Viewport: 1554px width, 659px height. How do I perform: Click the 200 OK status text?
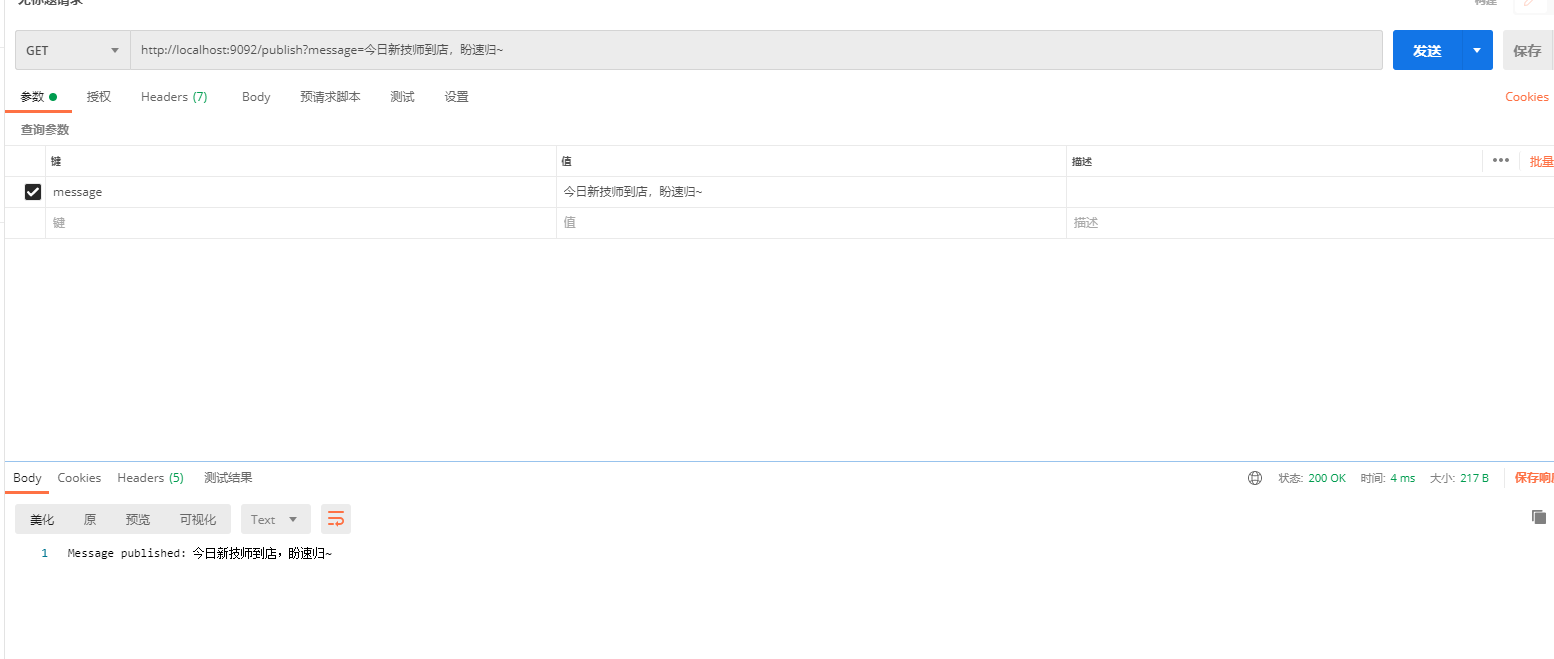pyautogui.click(x=1327, y=478)
